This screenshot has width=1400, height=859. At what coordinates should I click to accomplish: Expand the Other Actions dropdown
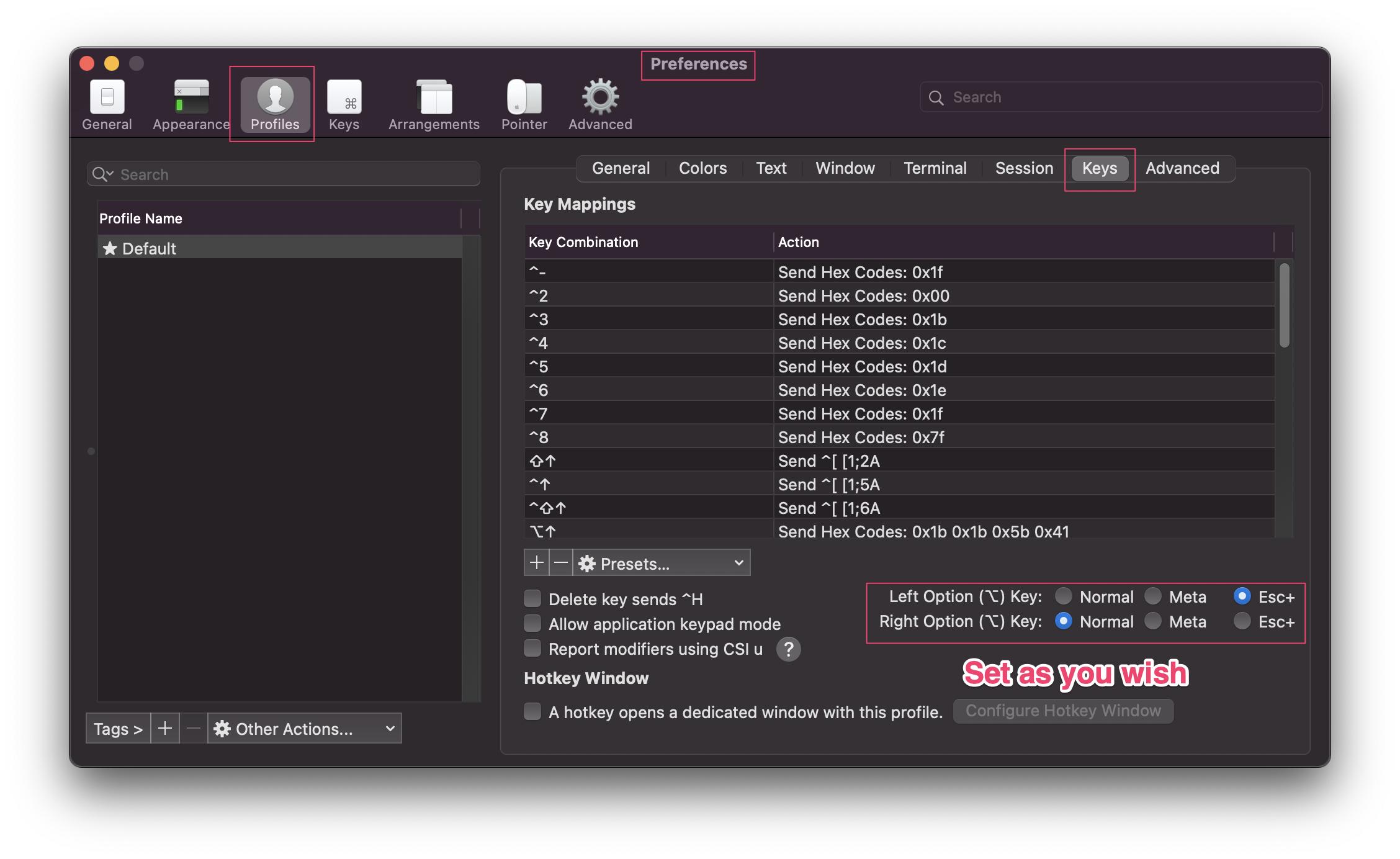pos(304,729)
